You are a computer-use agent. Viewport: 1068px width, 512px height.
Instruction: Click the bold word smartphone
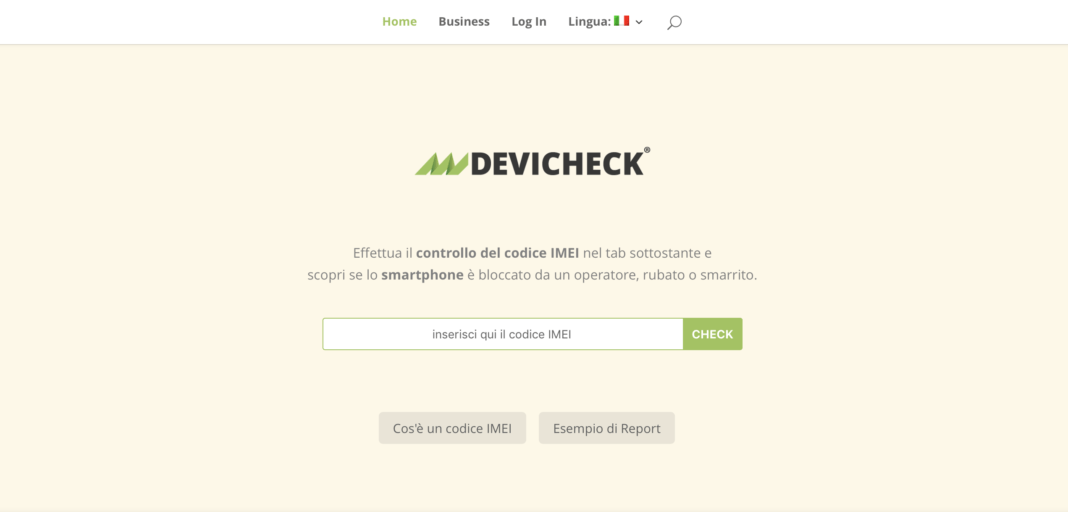(422, 276)
